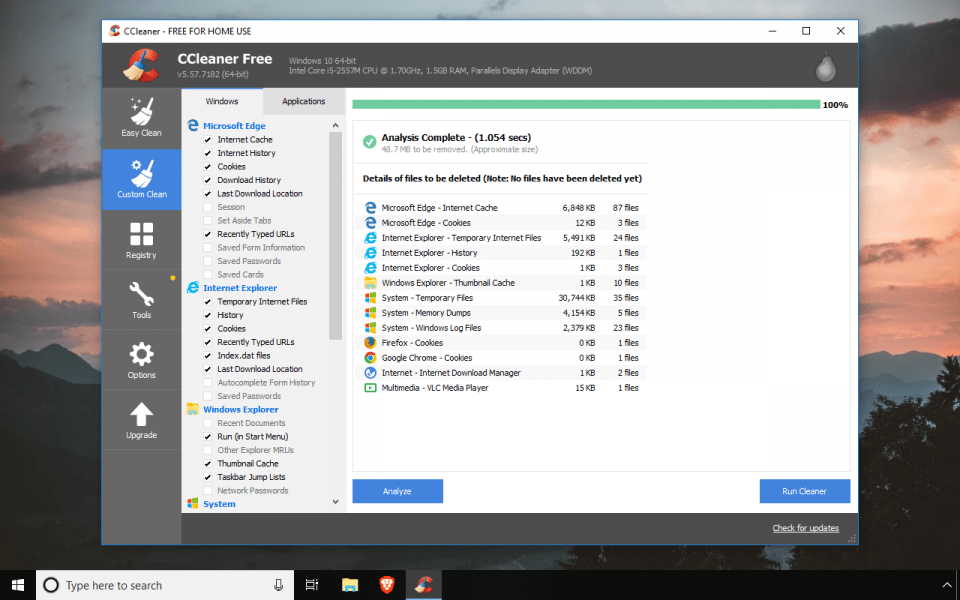
Task: Enable the Recent Documents checkbox
Action: point(208,423)
